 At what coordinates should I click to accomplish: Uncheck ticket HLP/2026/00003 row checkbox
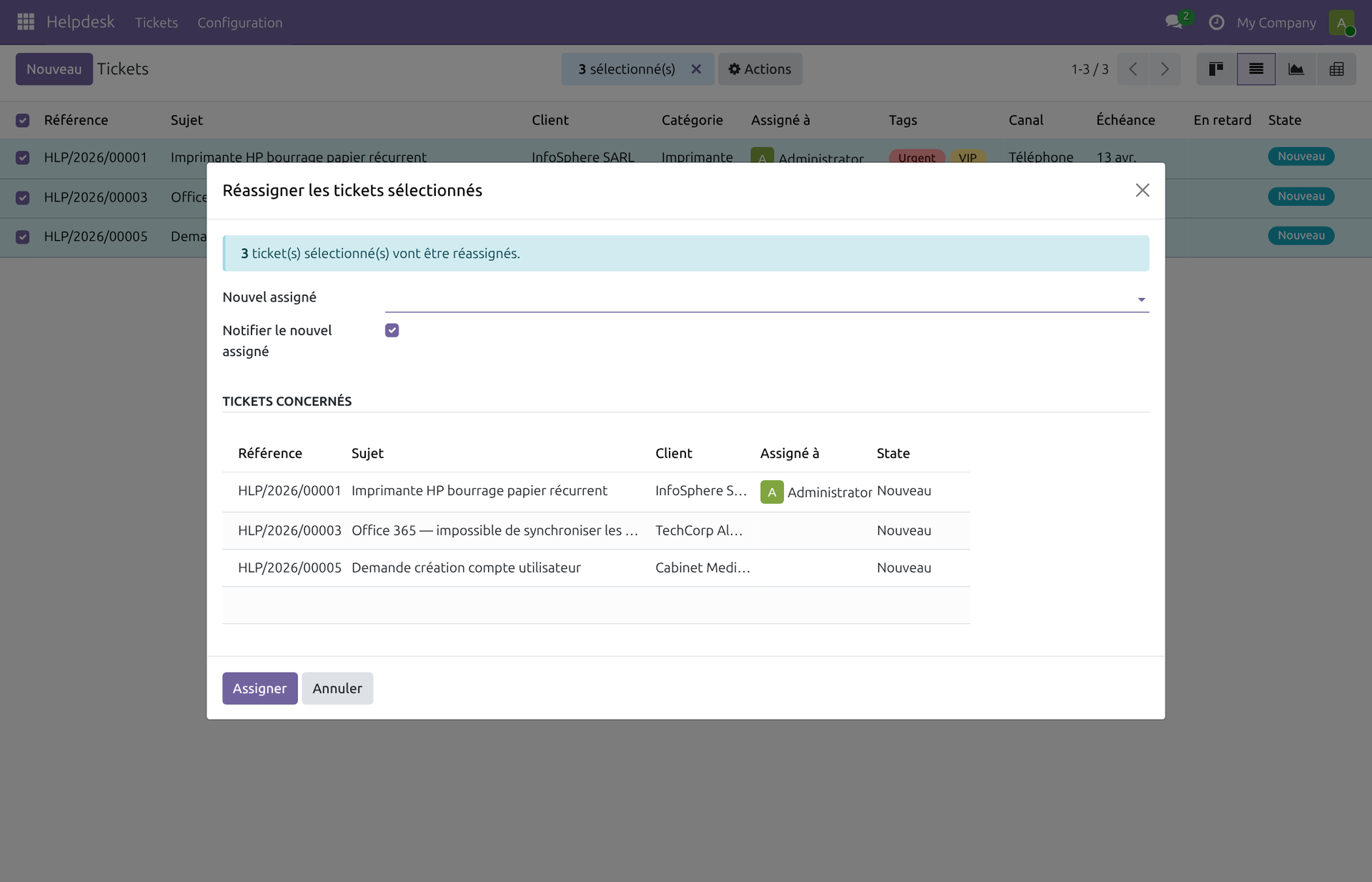(23, 197)
